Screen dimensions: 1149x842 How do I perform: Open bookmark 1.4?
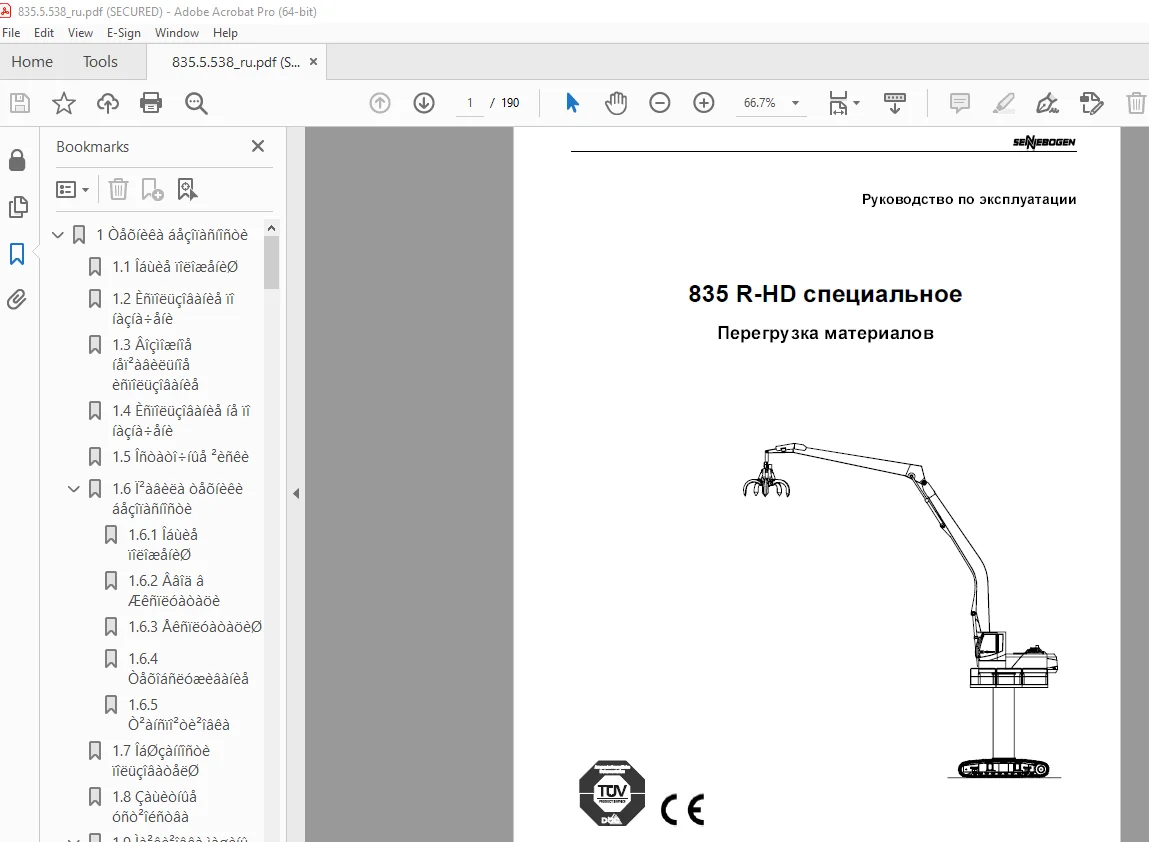(181, 421)
